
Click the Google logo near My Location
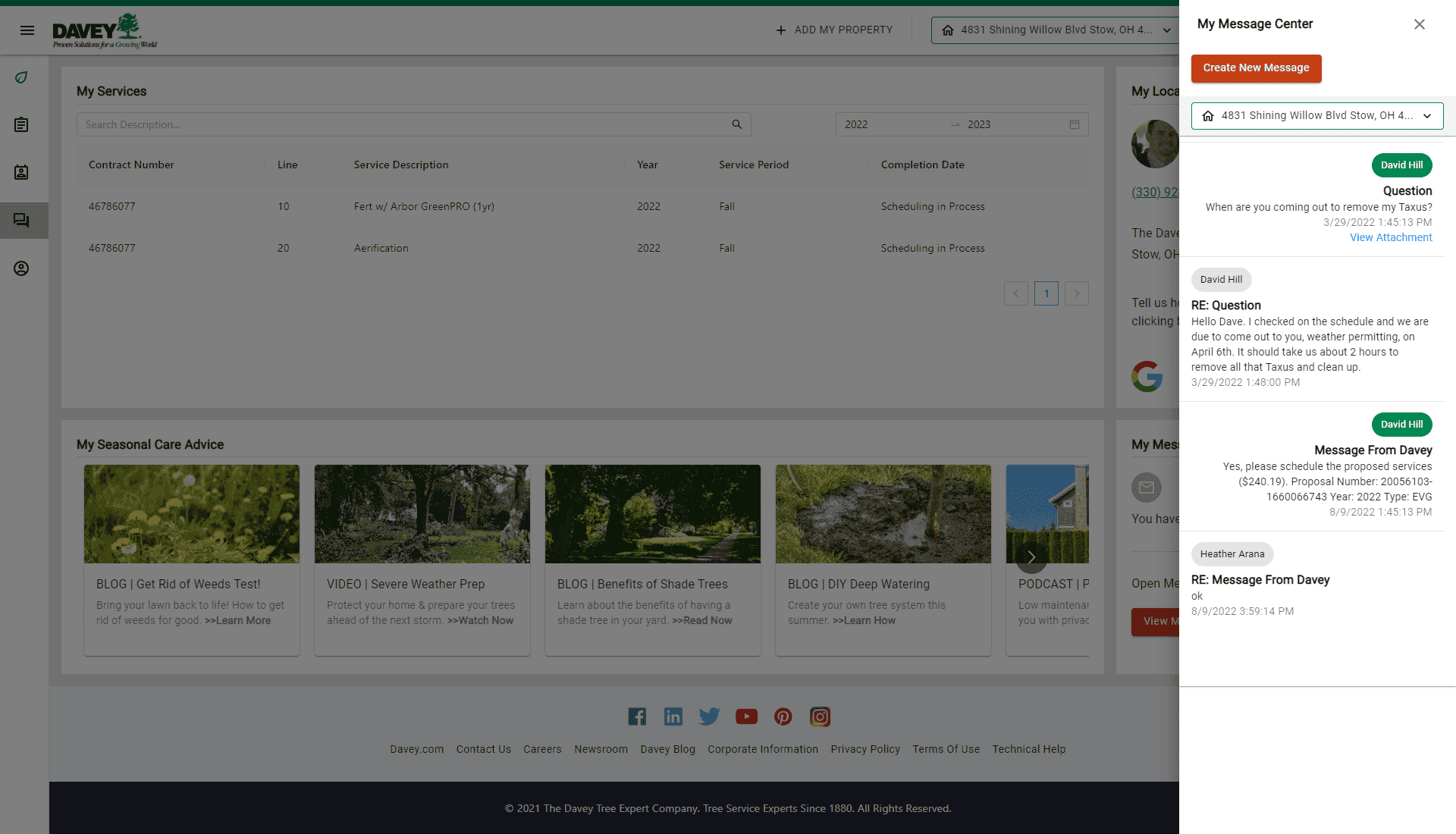point(1147,377)
